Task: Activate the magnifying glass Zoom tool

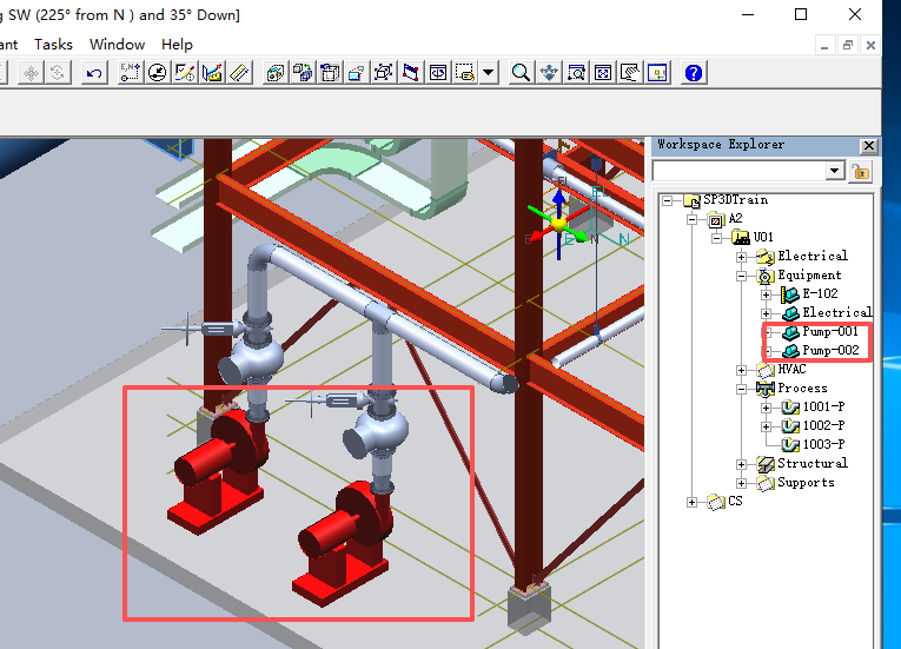Action: pos(521,73)
